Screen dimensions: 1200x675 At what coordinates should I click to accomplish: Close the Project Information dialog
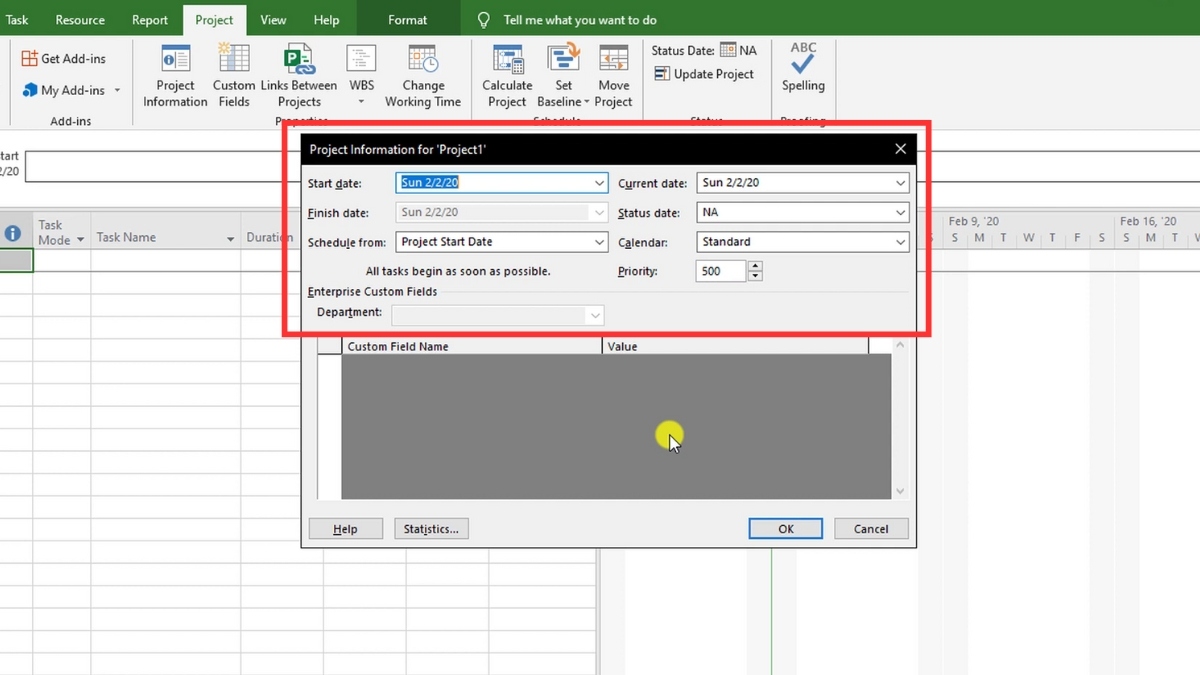click(x=900, y=149)
